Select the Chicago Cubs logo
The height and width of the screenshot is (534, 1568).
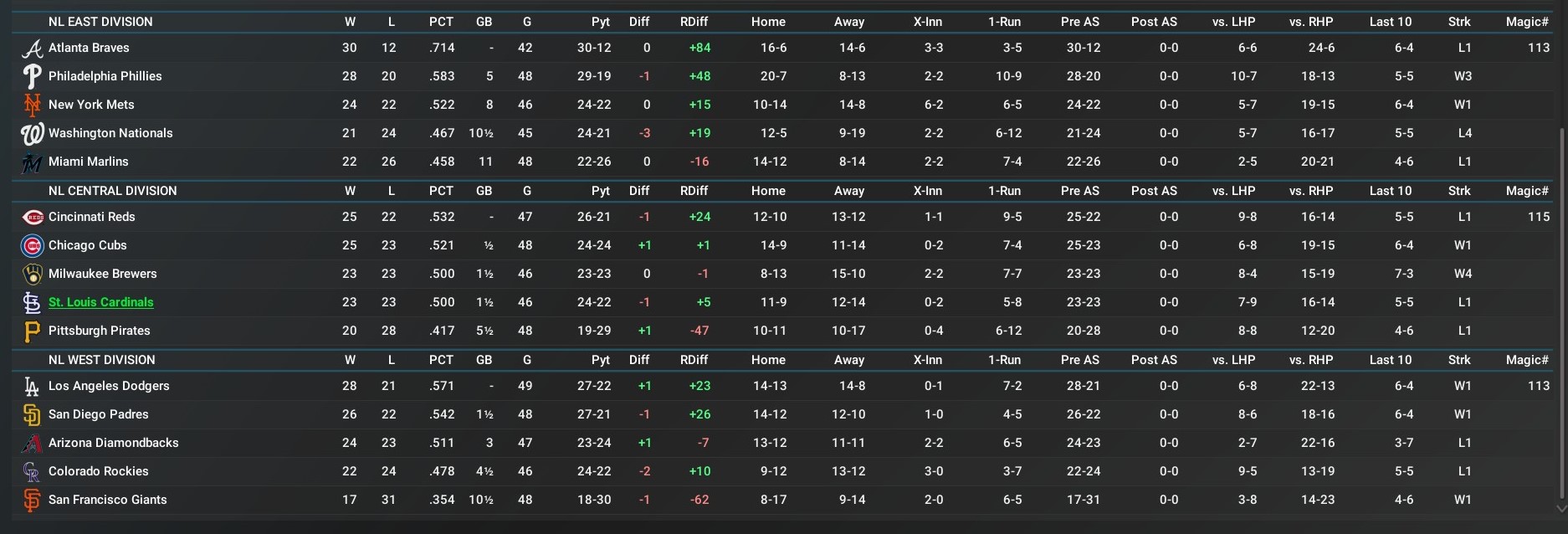click(32, 246)
